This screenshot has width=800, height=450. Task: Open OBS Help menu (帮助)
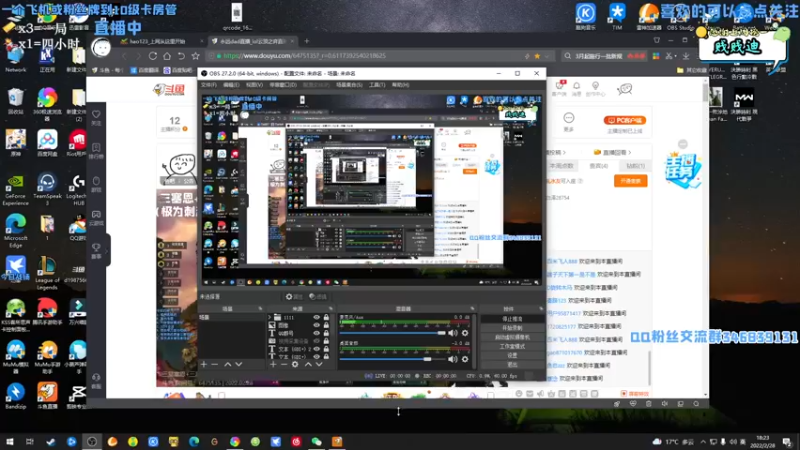401,85
